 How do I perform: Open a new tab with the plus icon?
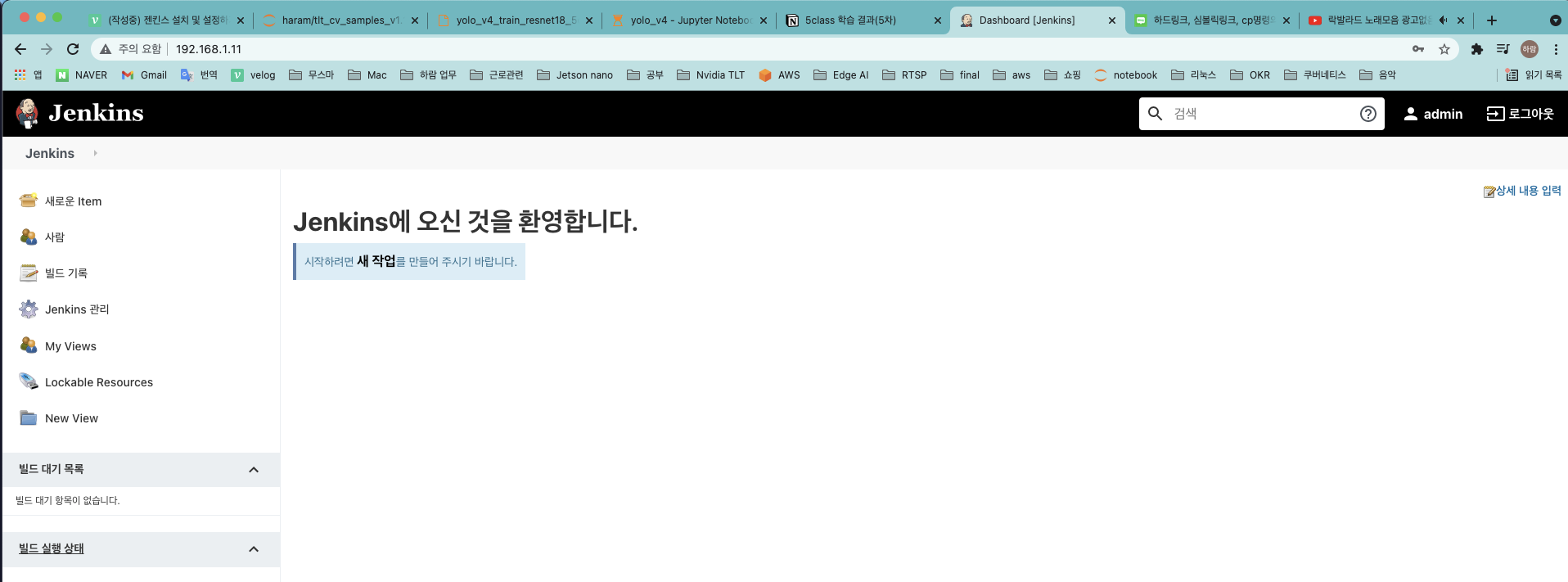coord(1492,20)
